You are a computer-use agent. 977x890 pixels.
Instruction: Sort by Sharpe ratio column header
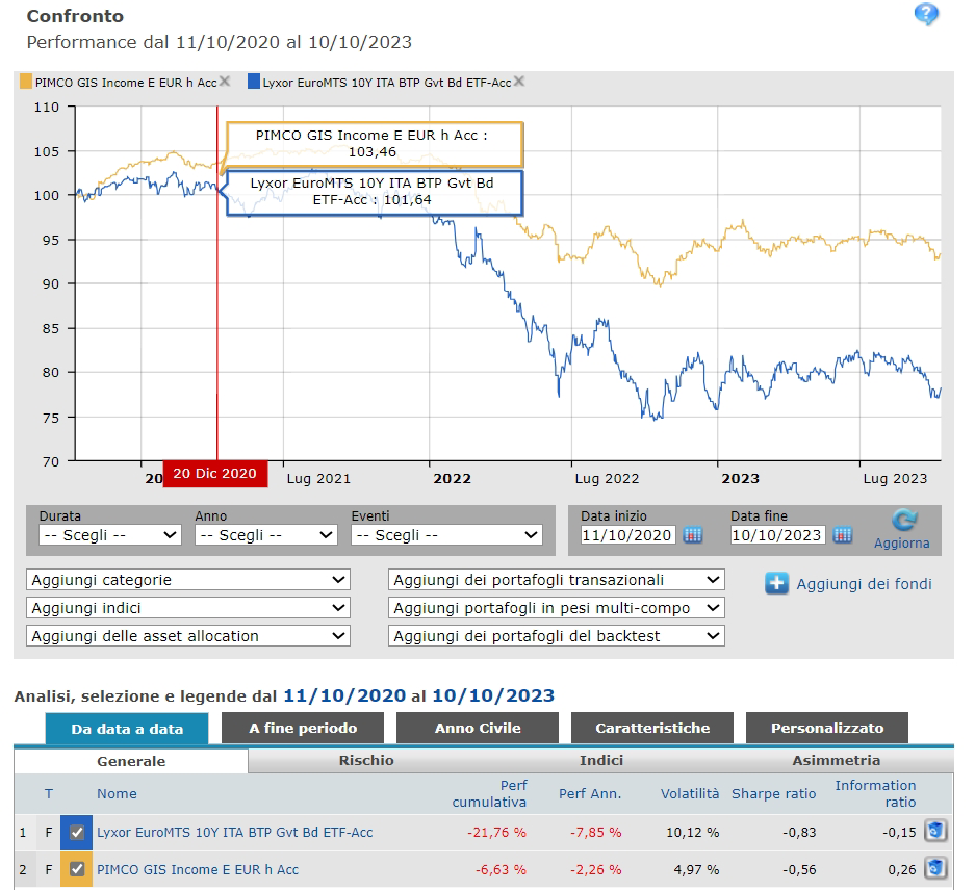[774, 793]
